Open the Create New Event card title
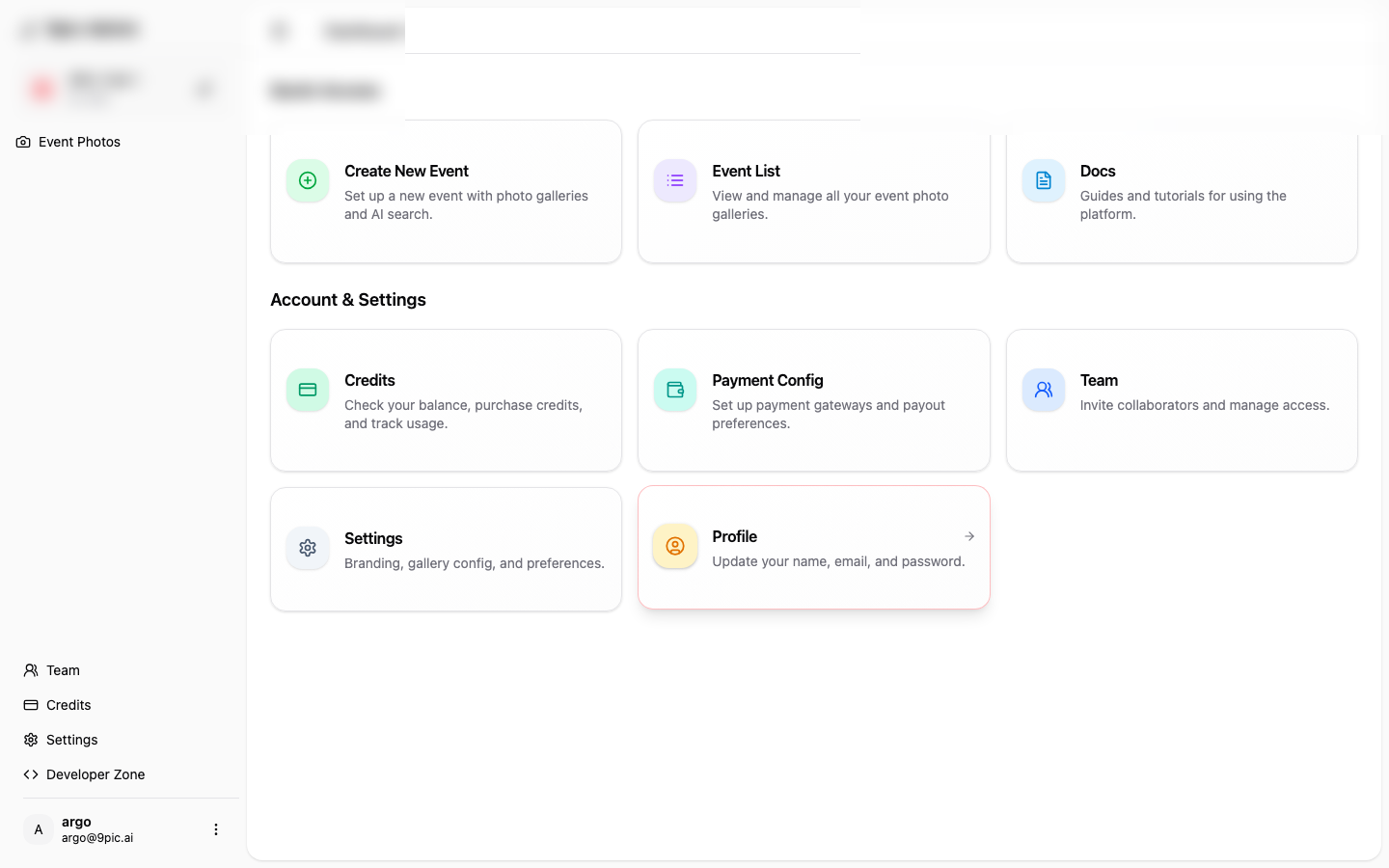Viewport: 1389px width, 868px height. (406, 171)
